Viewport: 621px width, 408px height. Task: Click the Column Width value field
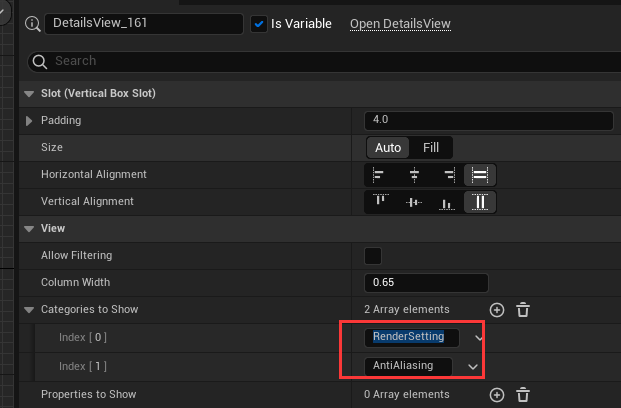(426, 283)
